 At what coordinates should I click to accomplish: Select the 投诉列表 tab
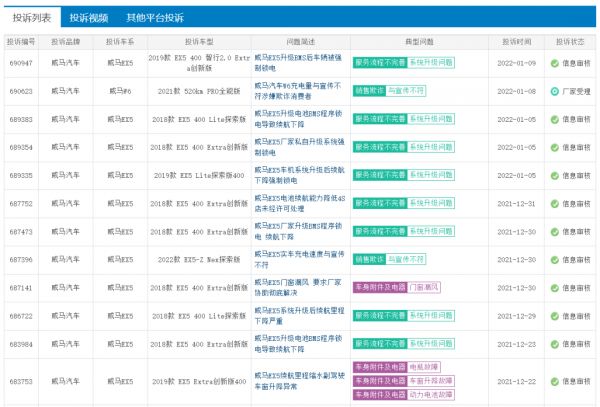[28, 17]
